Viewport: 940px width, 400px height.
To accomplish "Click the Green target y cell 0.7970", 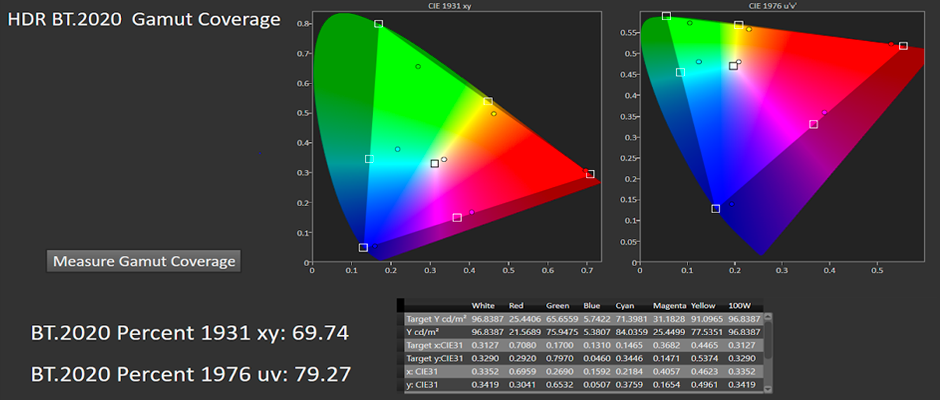I will tap(560, 359).
